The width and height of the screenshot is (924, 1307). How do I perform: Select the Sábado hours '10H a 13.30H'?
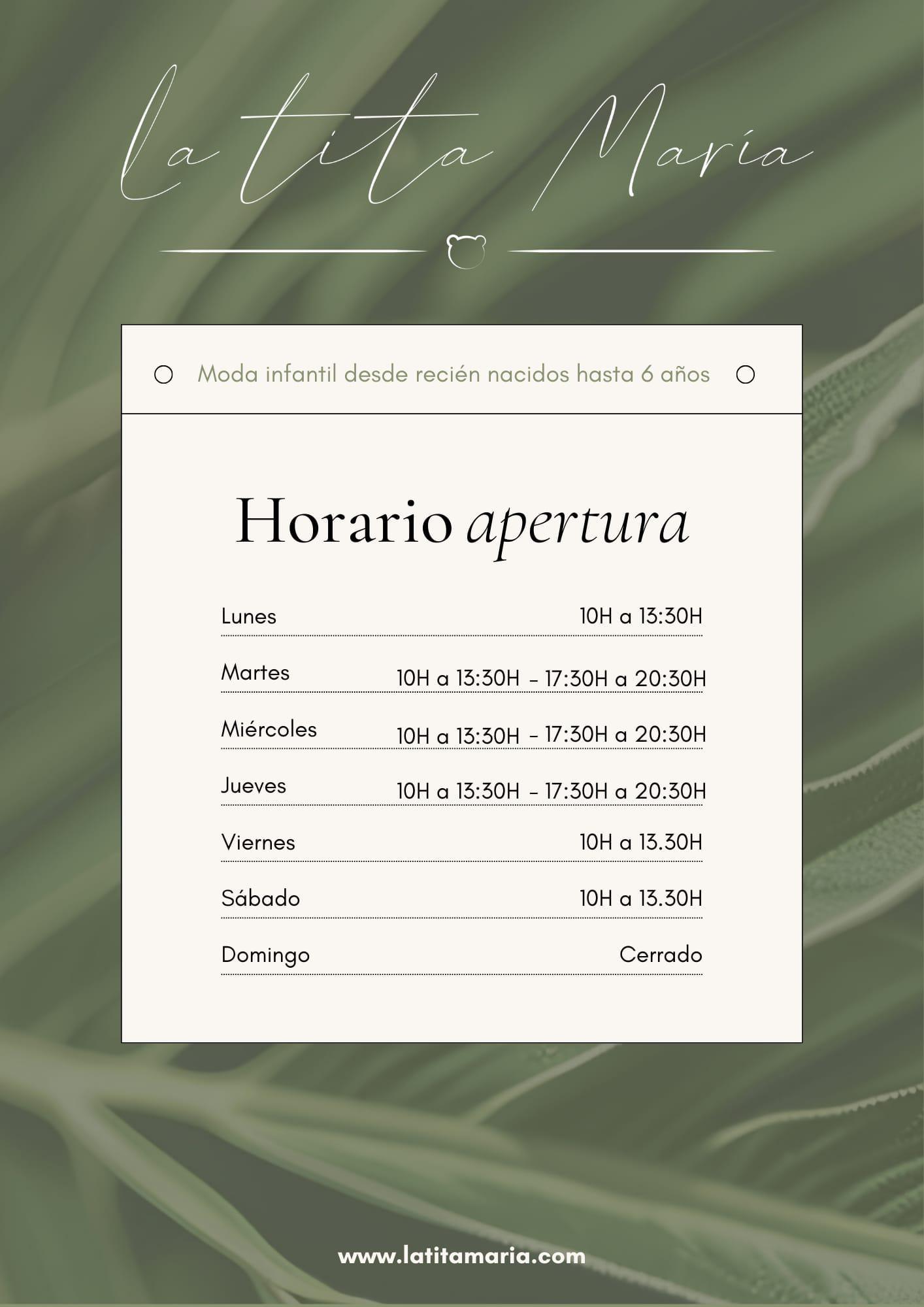pyautogui.click(x=640, y=899)
